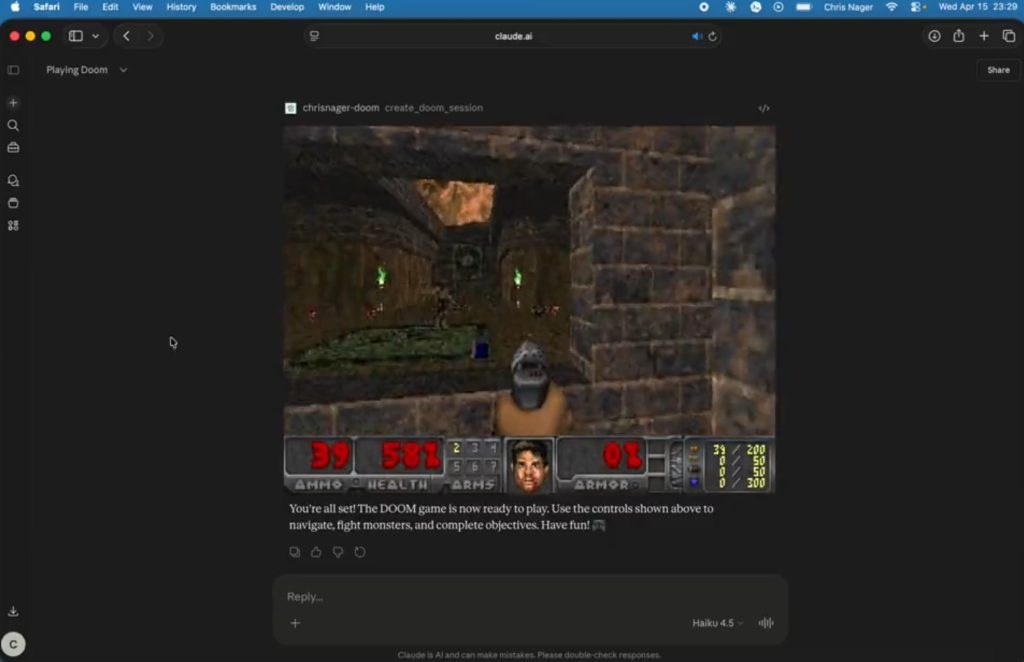The image size is (1024, 662).
Task: Open dictation with the waveform icon
Action: pos(765,622)
